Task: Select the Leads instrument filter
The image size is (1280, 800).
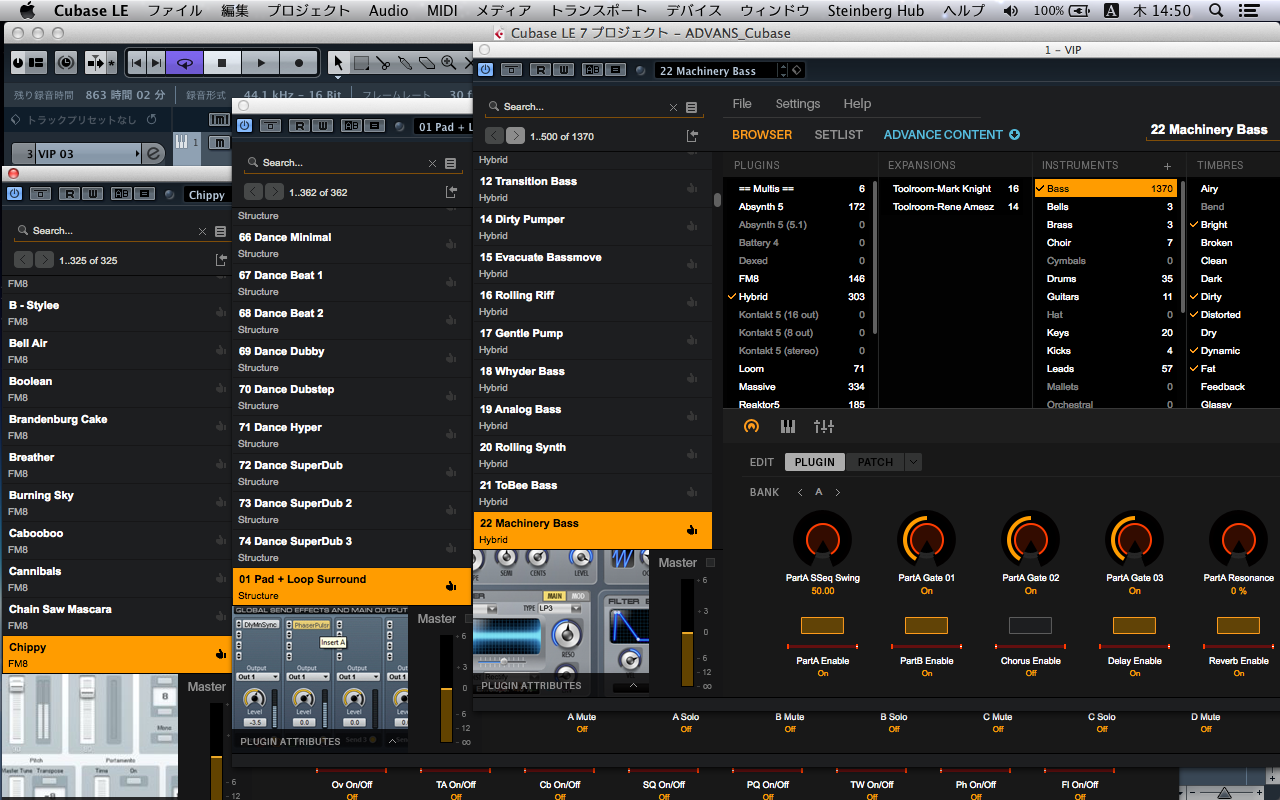Action: click(x=1107, y=369)
